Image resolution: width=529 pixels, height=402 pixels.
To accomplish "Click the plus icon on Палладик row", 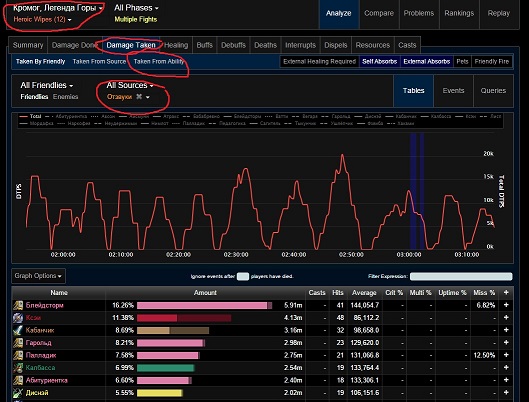I will 506,355.
